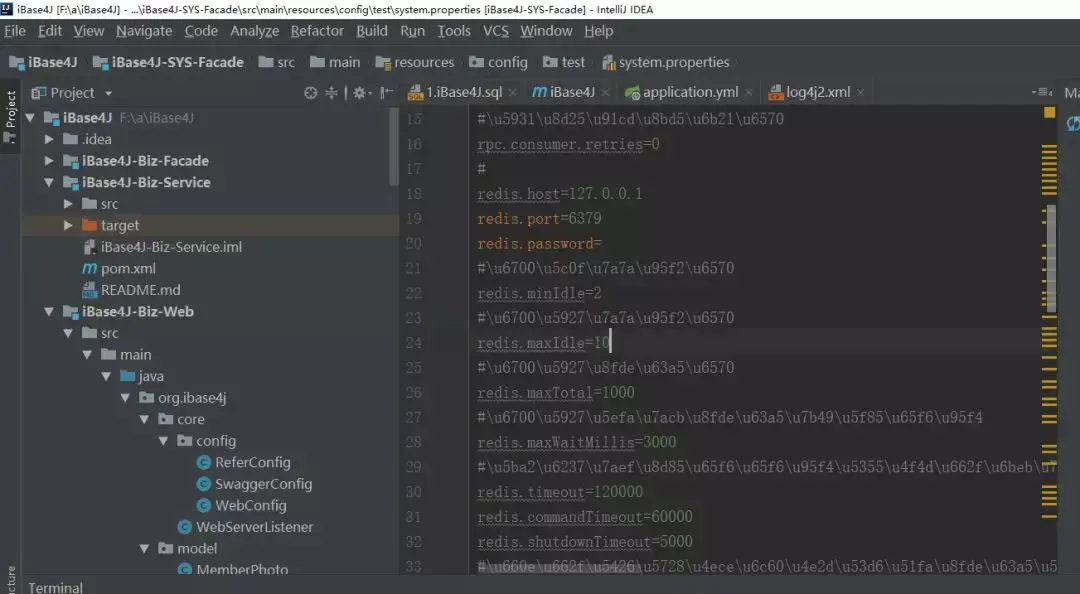Open the Build menu
Screen dimensions: 1080x594
[x=372, y=31]
